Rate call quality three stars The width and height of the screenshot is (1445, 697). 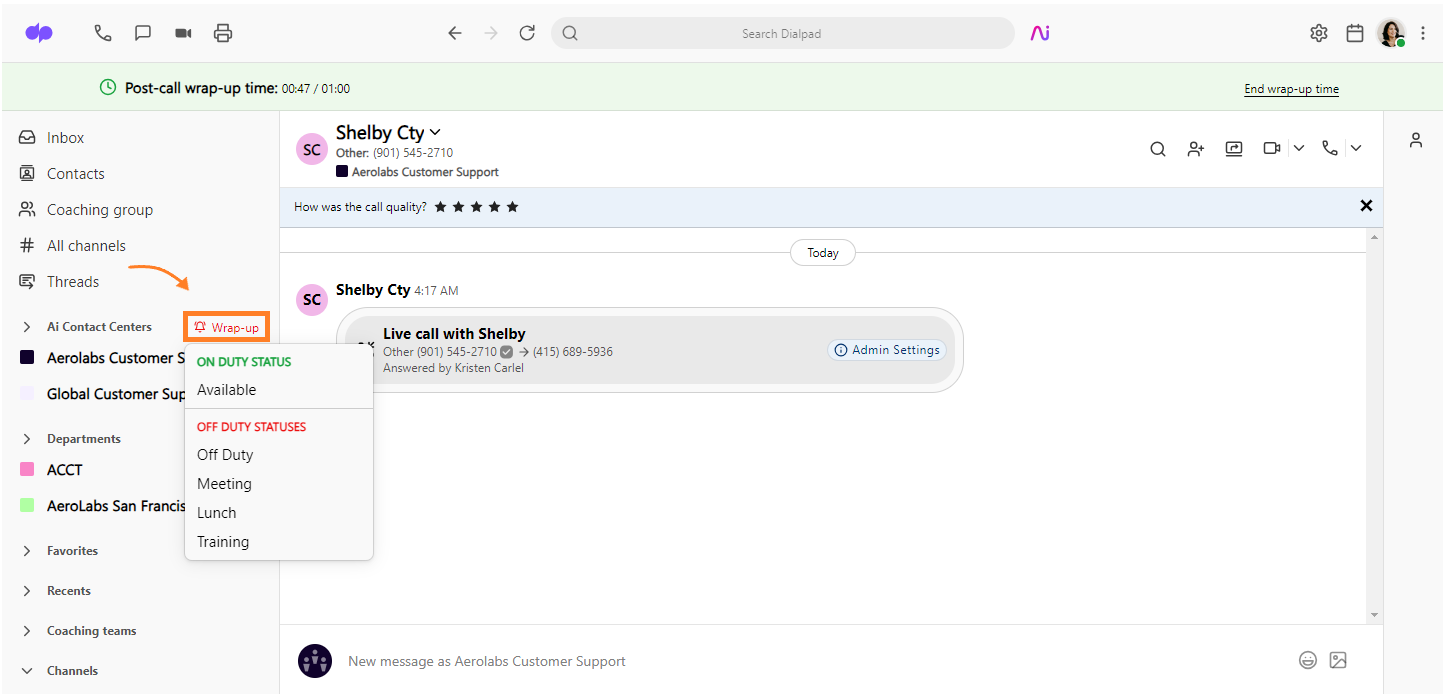[x=477, y=207]
